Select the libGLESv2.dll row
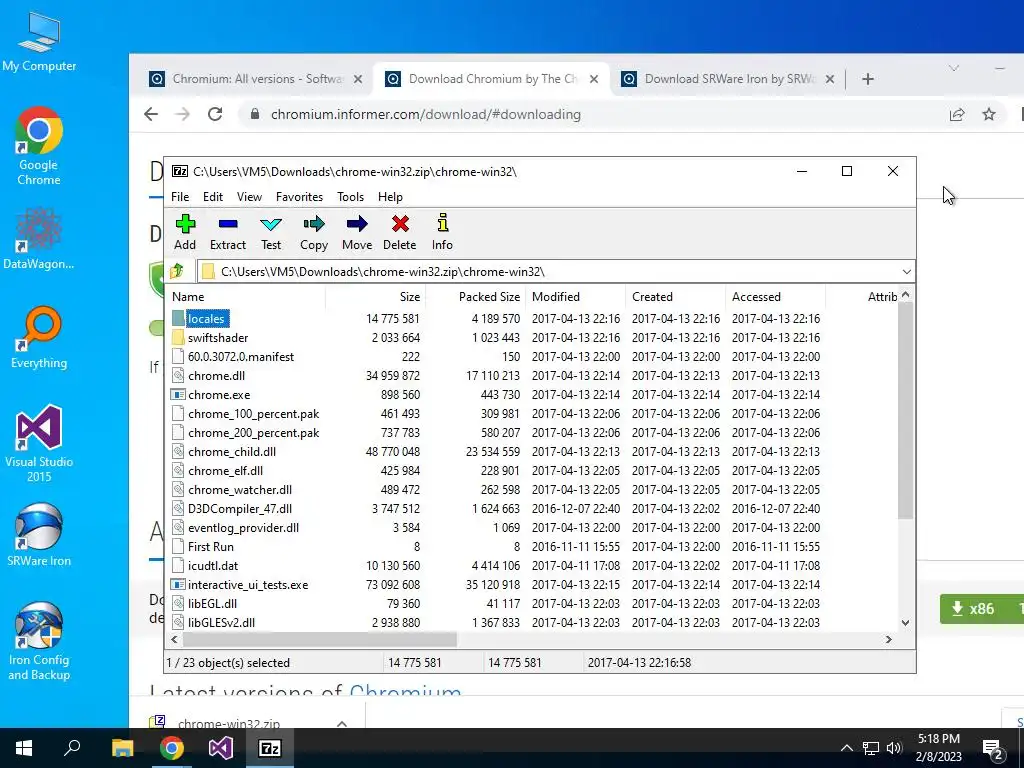Image resolution: width=1024 pixels, height=768 pixels. (221, 622)
